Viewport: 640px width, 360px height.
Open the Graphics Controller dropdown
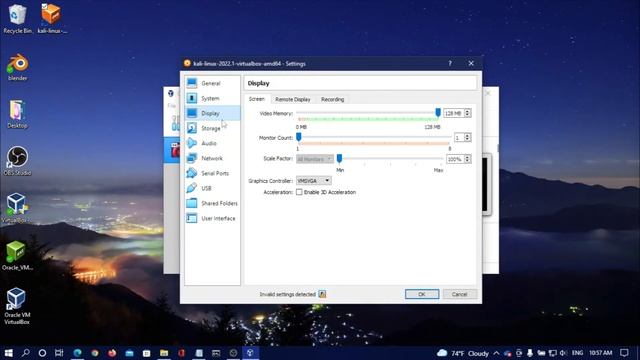tap(313, 180)
